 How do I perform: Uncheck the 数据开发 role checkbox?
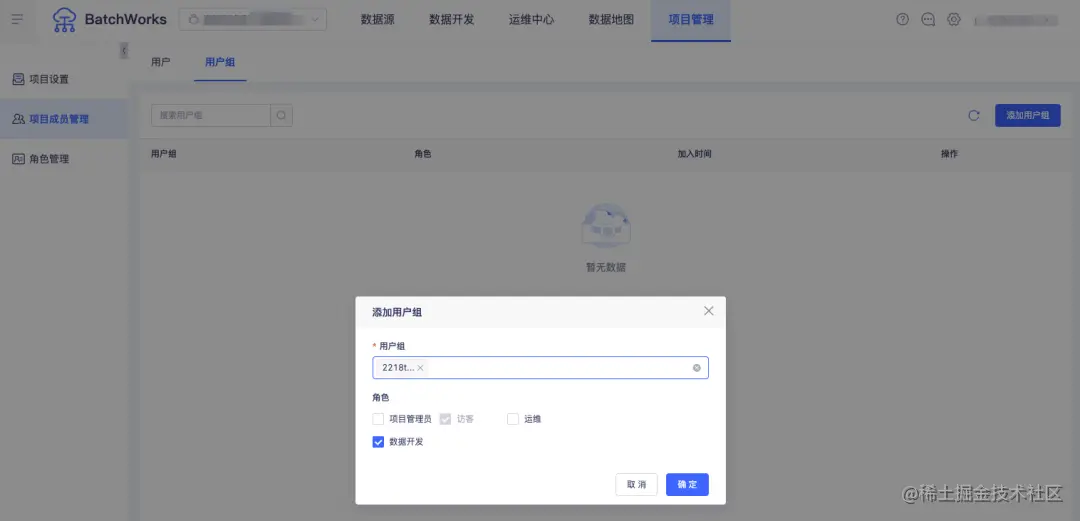[x=378, y=442]
